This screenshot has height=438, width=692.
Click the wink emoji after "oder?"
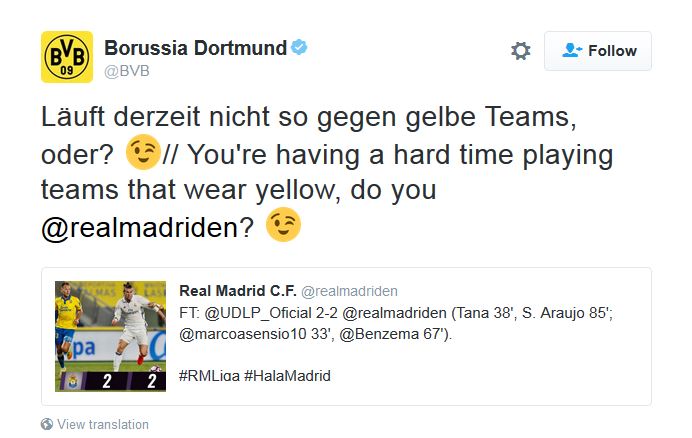tap(144, 154)
